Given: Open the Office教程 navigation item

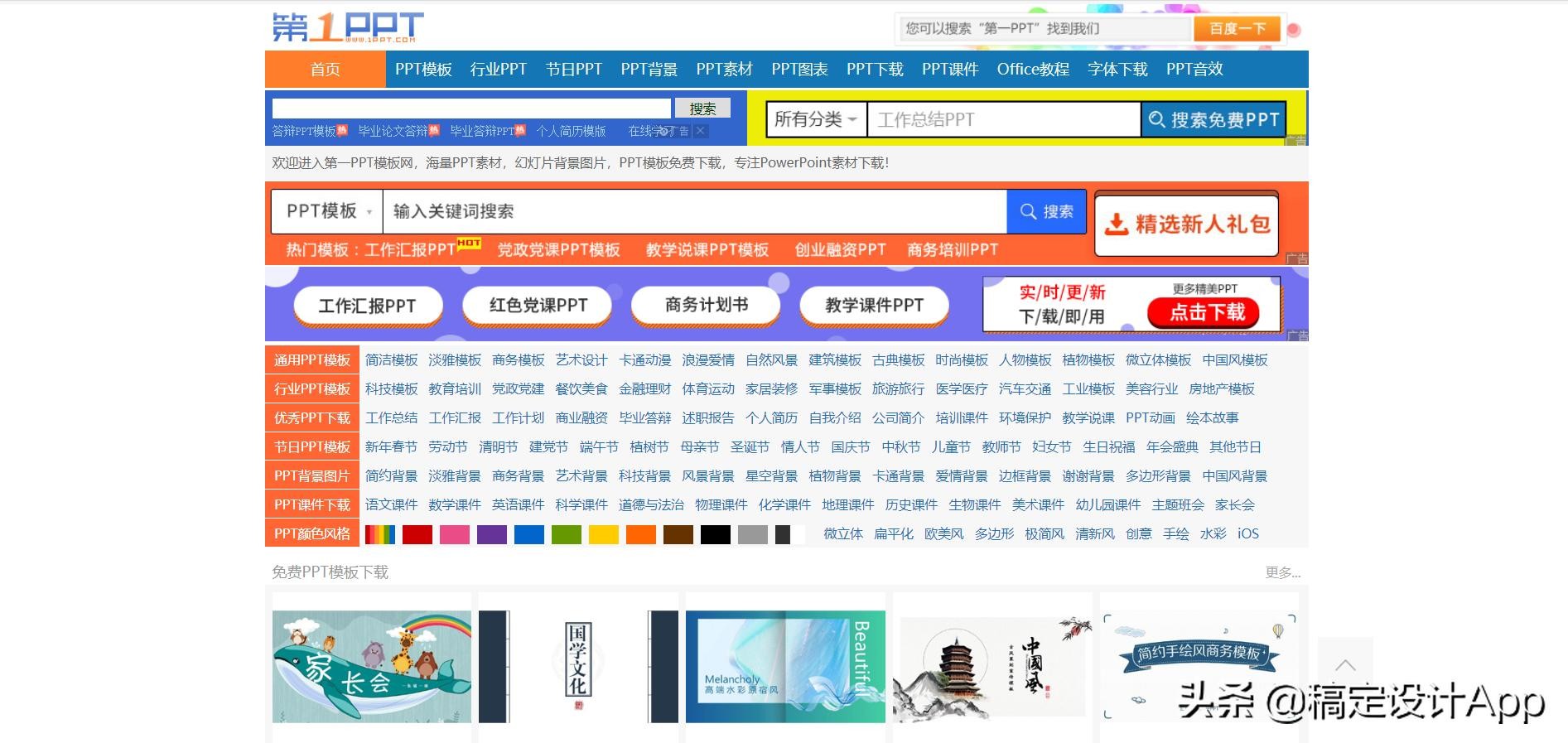Looking at the screenshot, I should tap(1033, 70).
